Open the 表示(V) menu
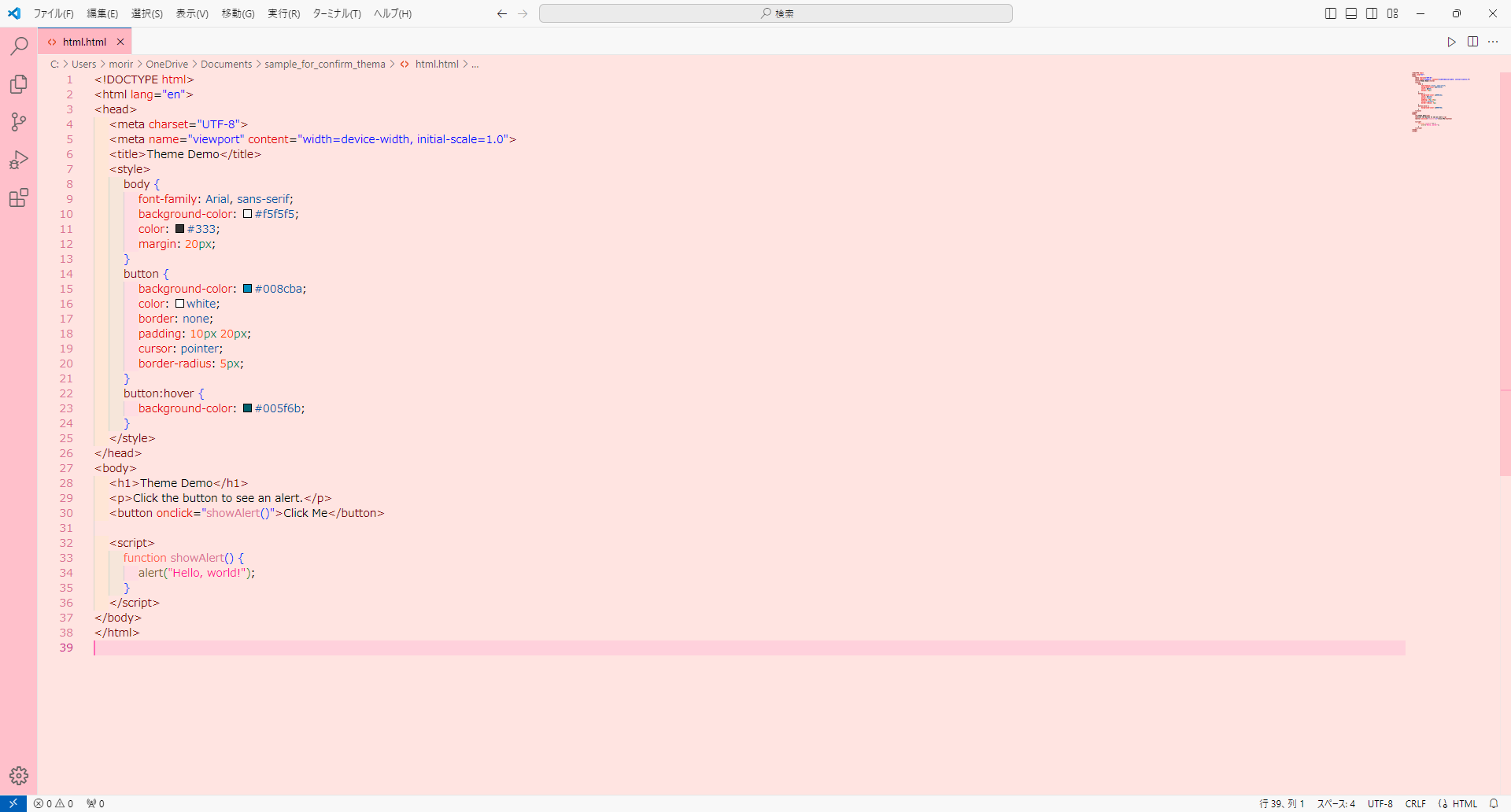This screenshot has height=812, width=1511. point(192,13)
